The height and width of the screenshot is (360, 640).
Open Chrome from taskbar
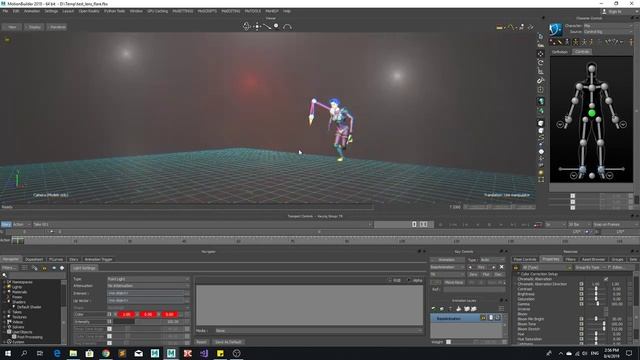coord(106,353)
